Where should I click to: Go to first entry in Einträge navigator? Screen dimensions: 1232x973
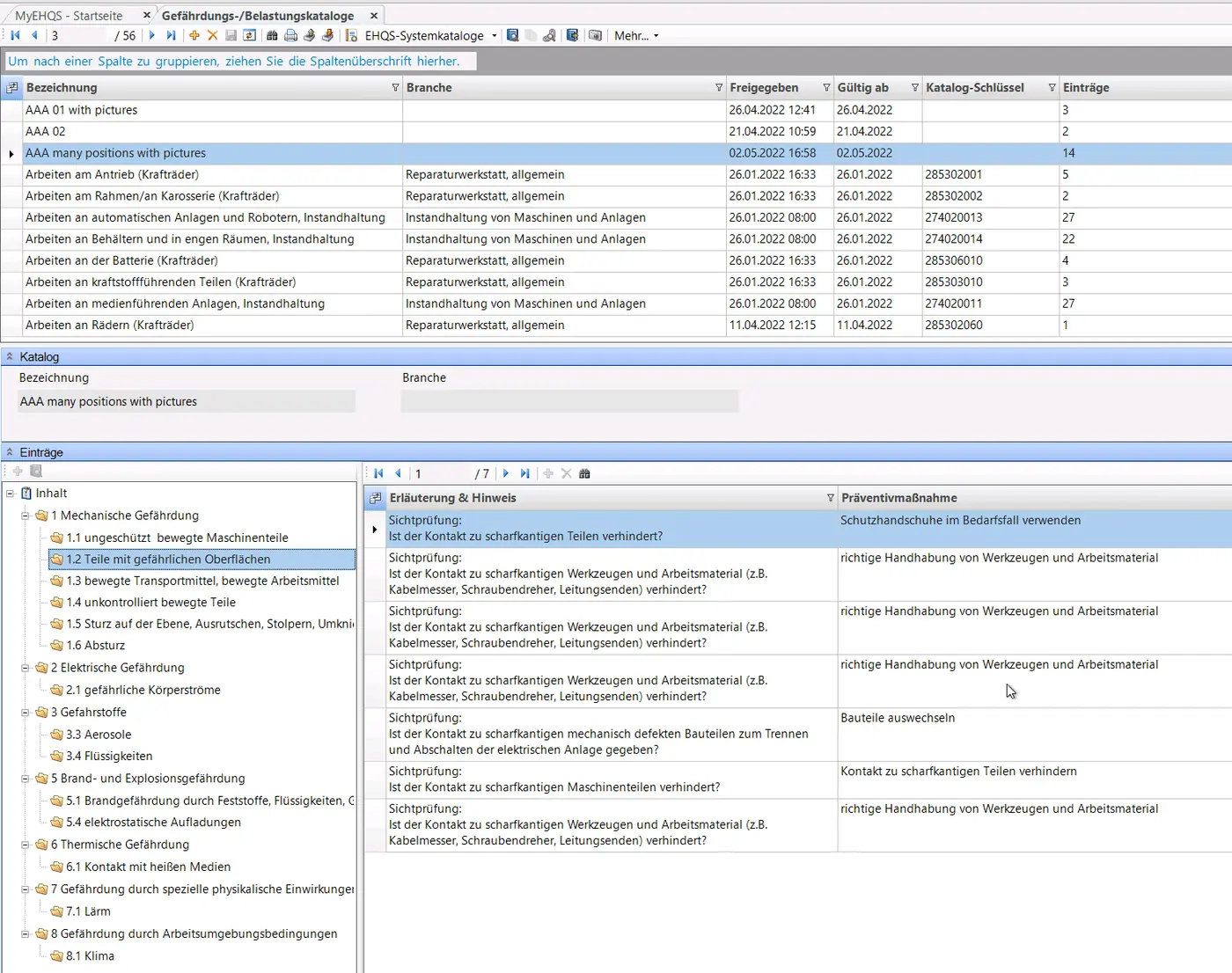(x=379, y=473)
